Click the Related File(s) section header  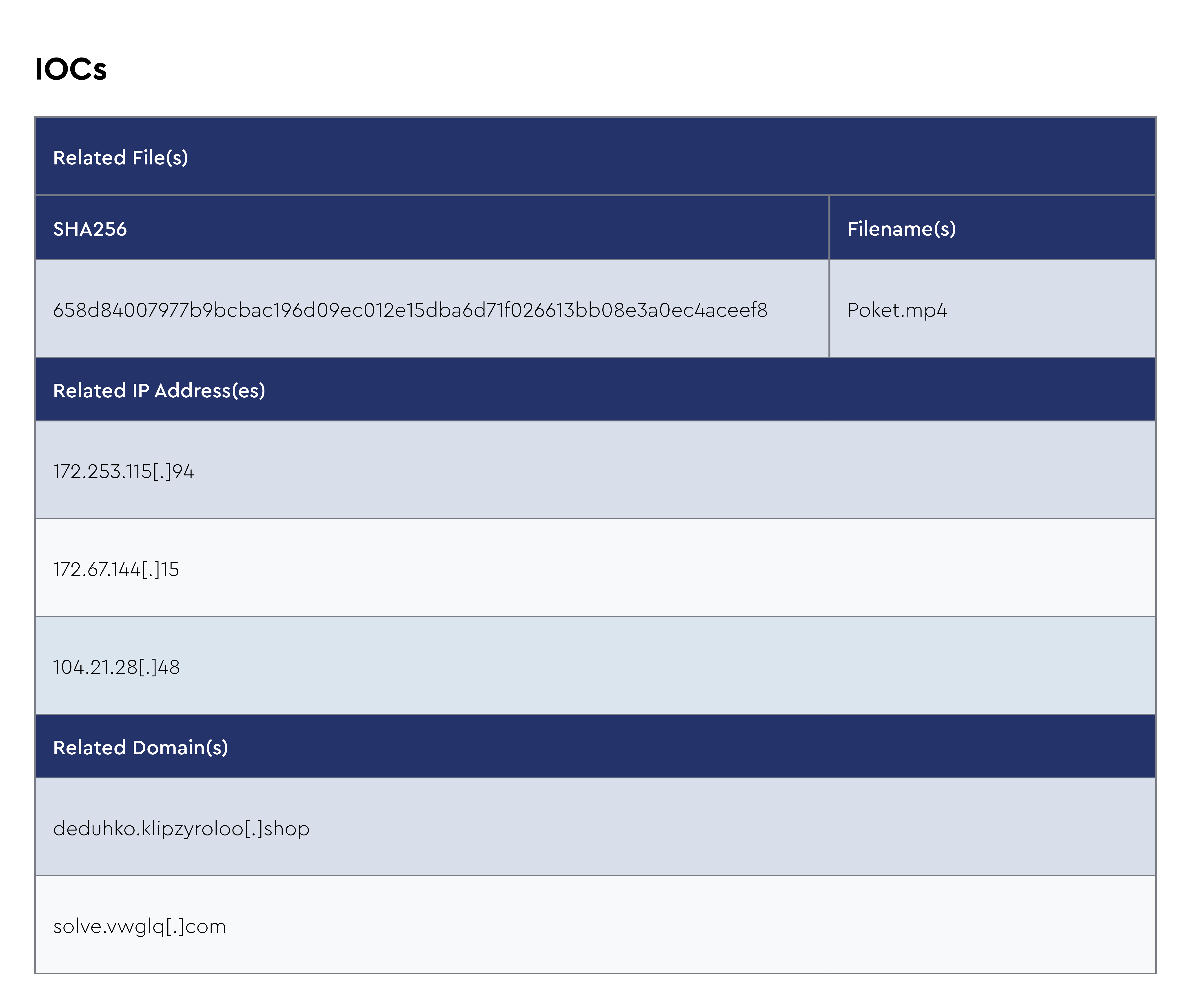121,158
